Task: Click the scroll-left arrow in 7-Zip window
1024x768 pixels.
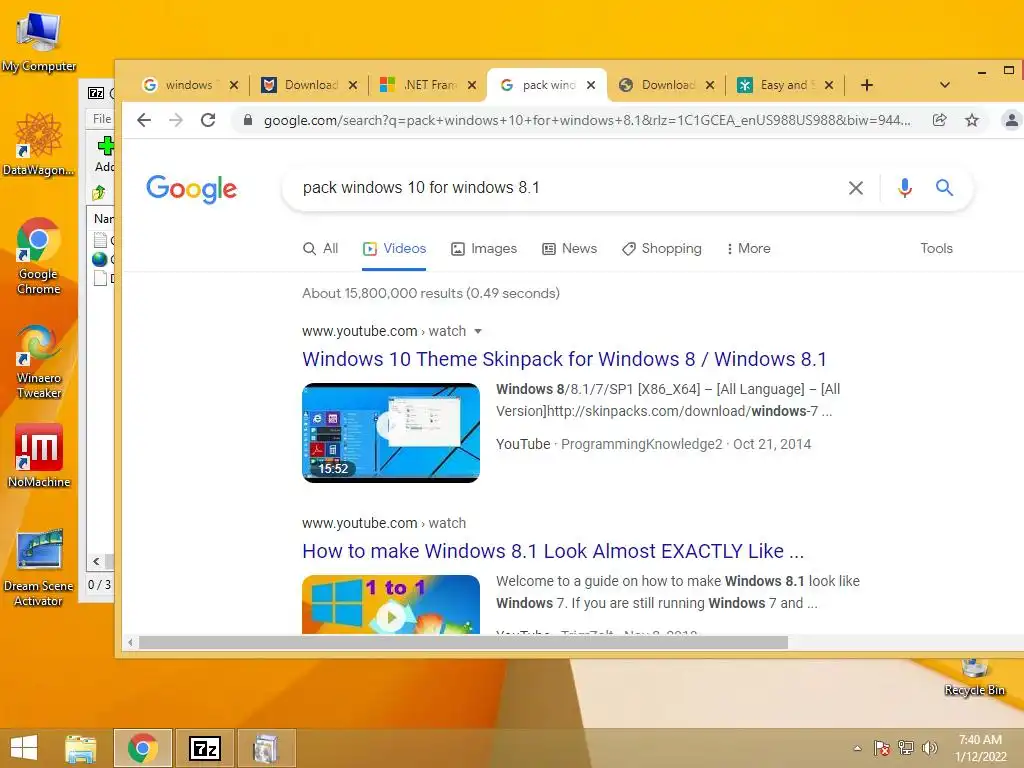Action: (97, 562)
